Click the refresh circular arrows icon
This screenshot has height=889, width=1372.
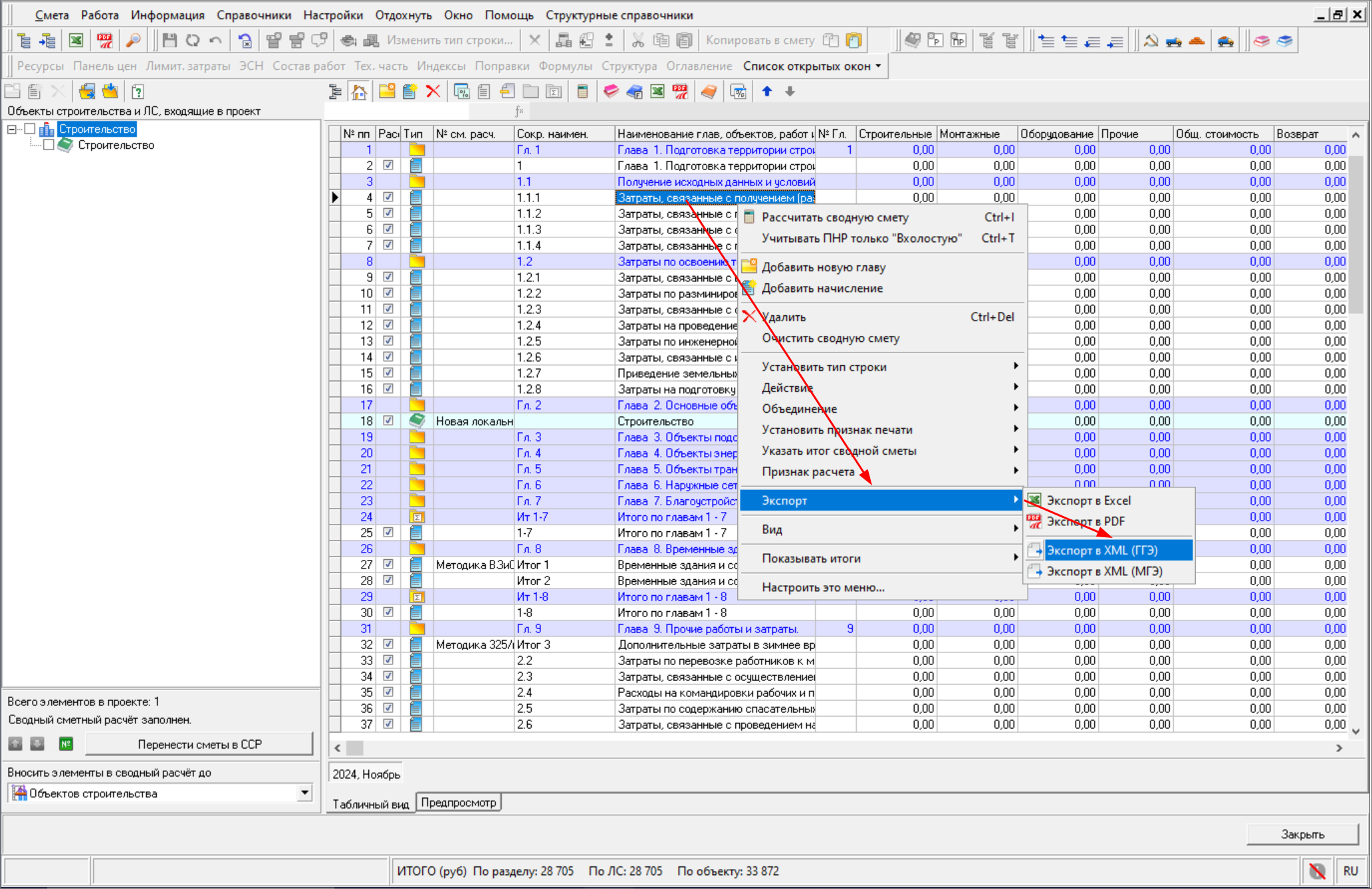(193, 41)
